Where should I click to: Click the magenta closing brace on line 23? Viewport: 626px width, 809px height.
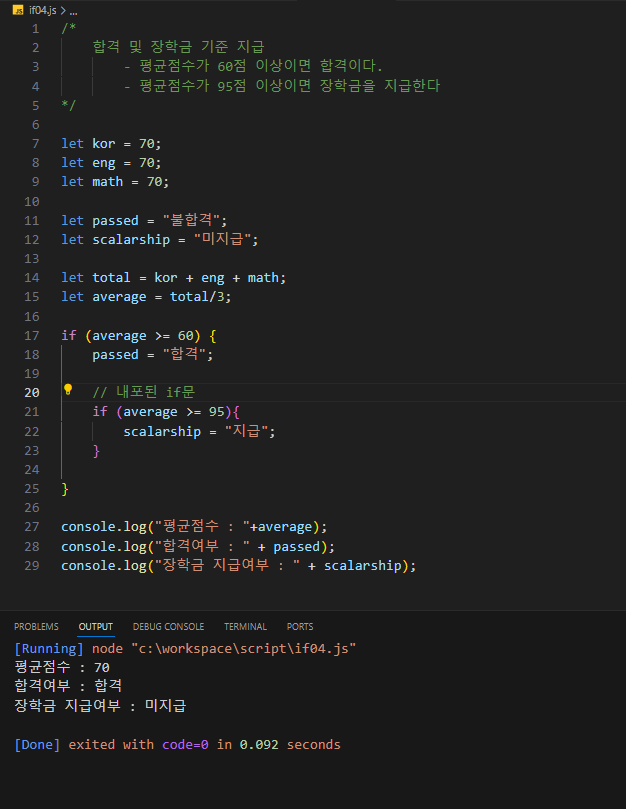96,451
